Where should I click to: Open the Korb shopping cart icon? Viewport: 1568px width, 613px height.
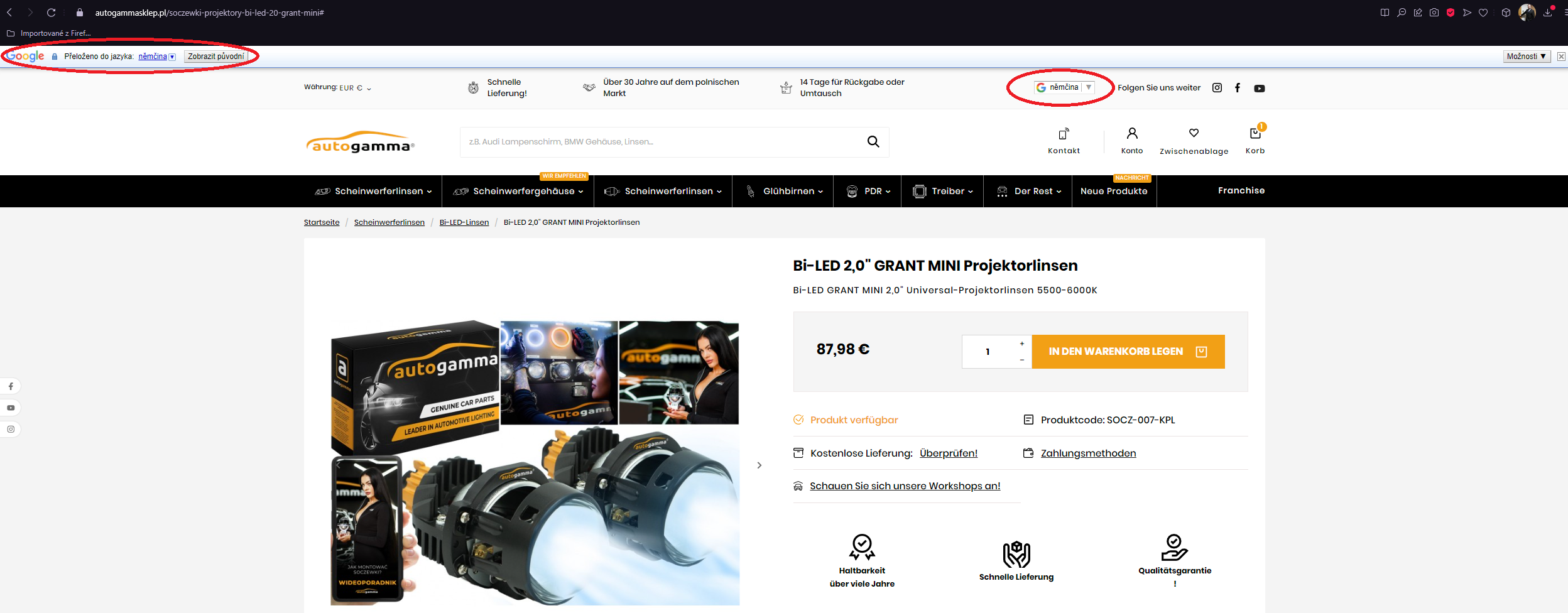[x=1255, y=134]
